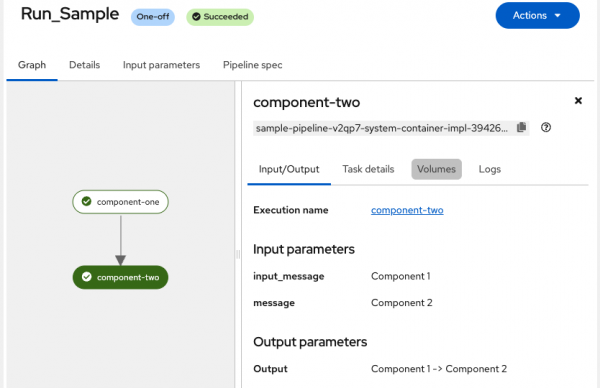Click the panel resize handle divider grip

pos(238,254)
